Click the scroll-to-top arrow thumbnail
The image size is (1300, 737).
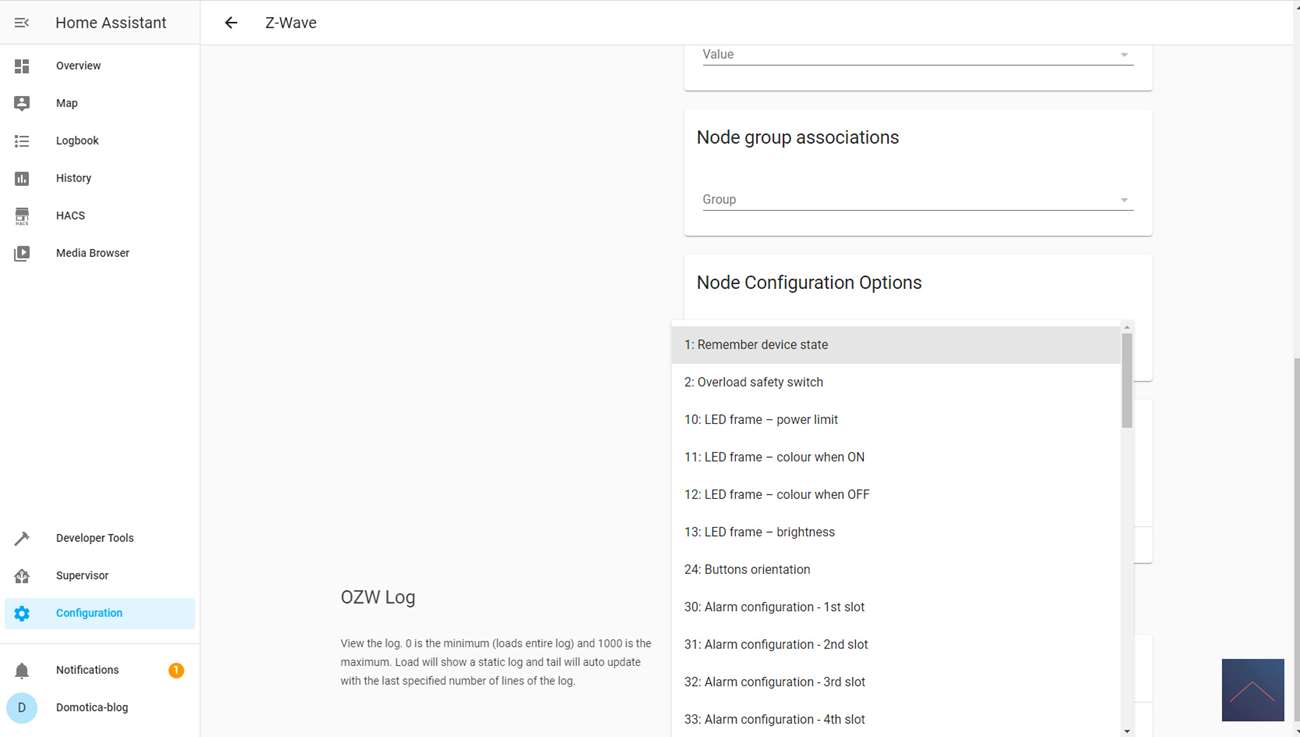(x=1252, y=690)
